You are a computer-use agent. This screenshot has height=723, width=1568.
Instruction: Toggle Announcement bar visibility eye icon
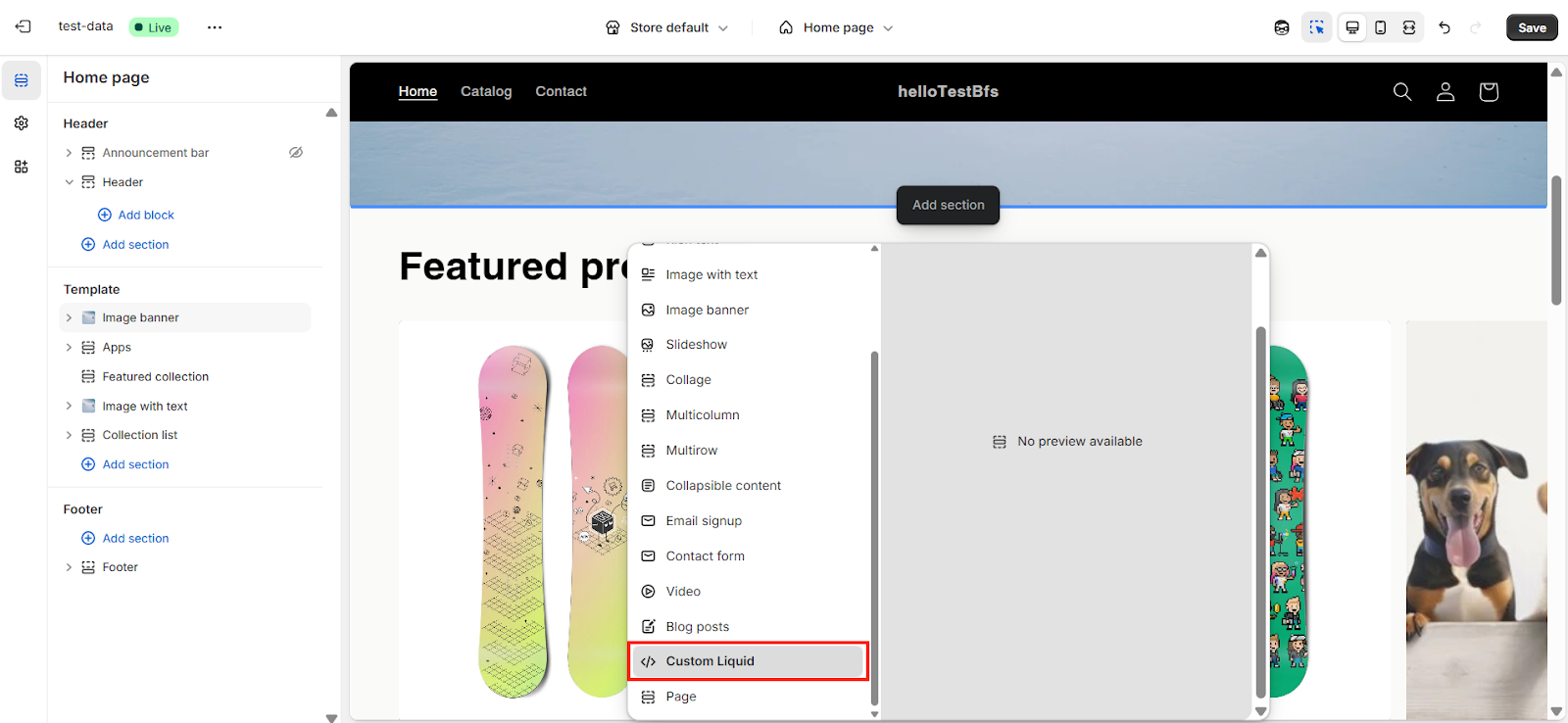[295, 153]
